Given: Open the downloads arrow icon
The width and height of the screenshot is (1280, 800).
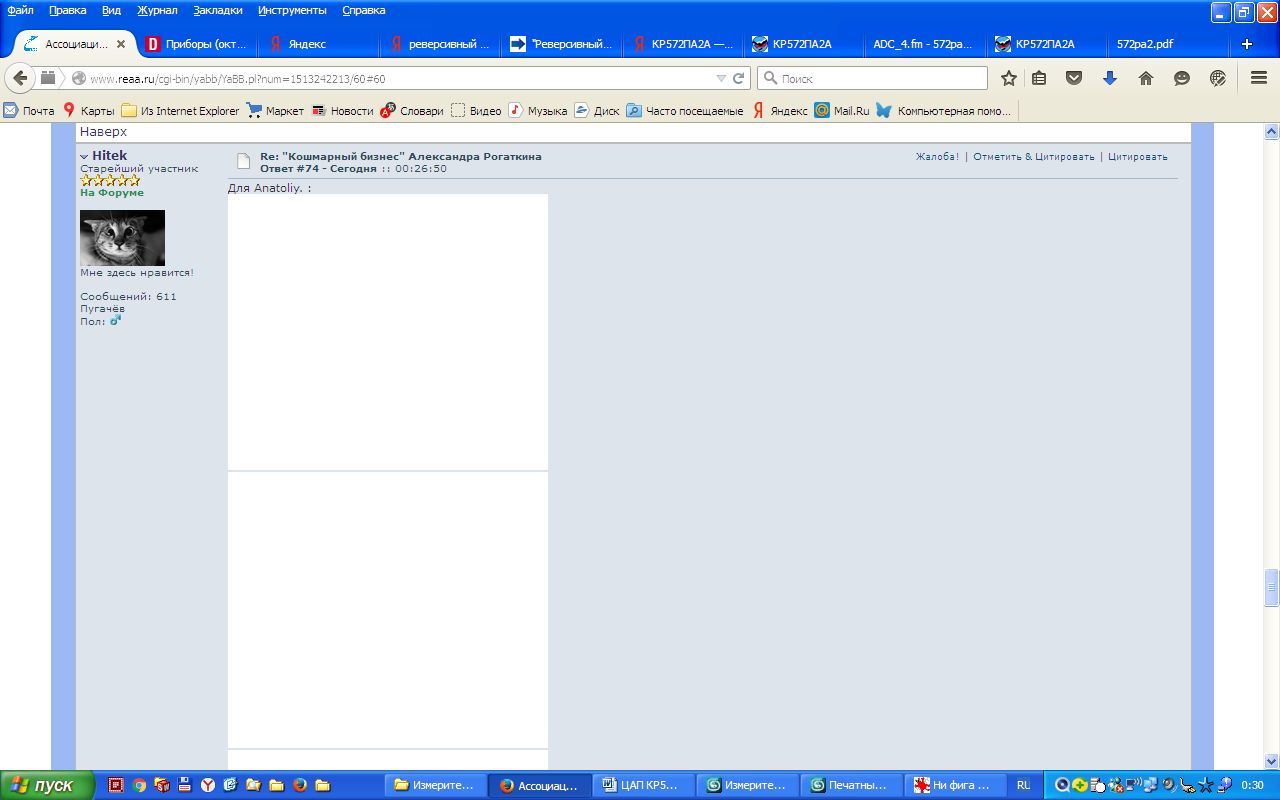Looking at the screenshot, I should point(1109,78).
